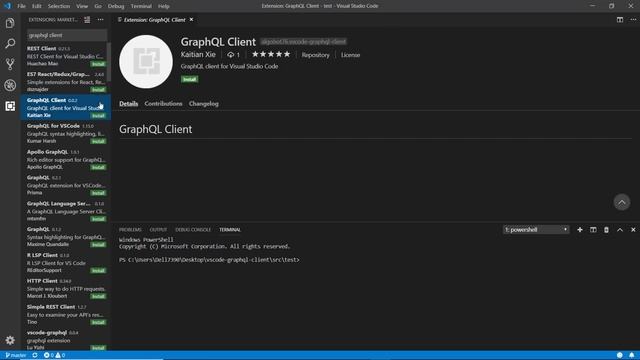The width and height of the screenshot is (640, 360).
Task: Clear extensions search results icon
Action: pos(87,20)
